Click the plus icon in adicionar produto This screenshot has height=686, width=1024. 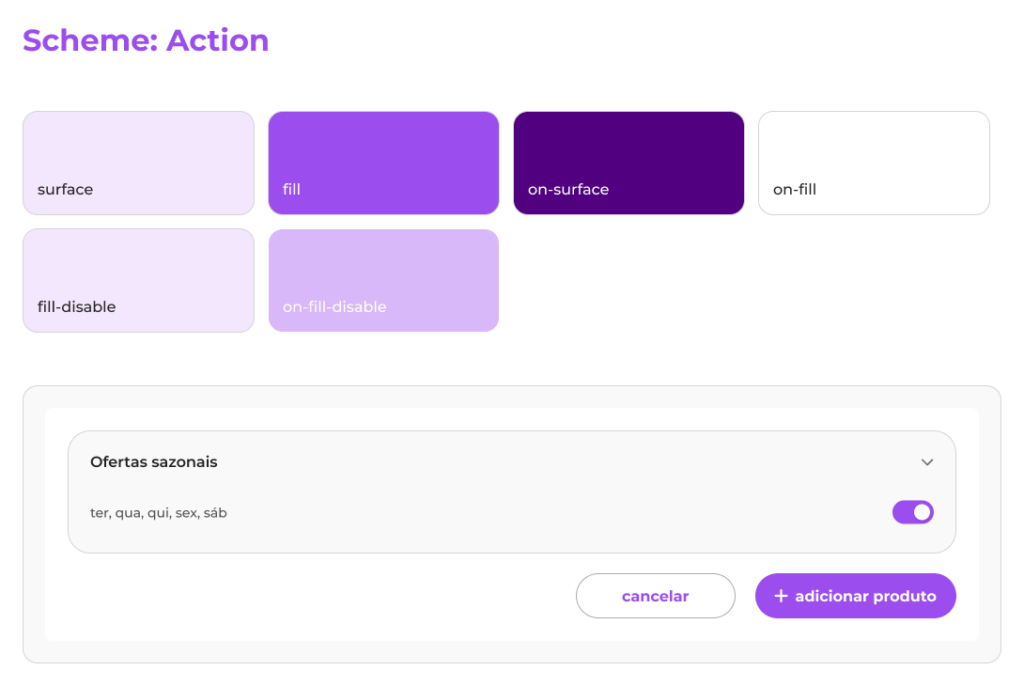tap(781, 596)
